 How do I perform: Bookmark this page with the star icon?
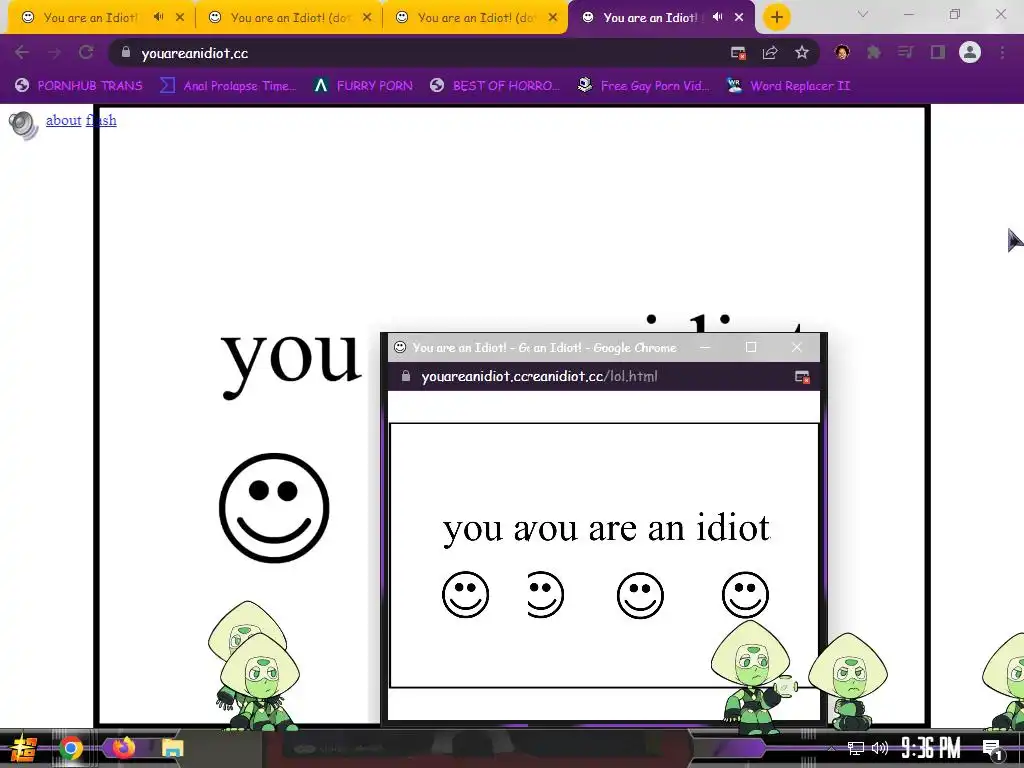[x=802, y=52]
